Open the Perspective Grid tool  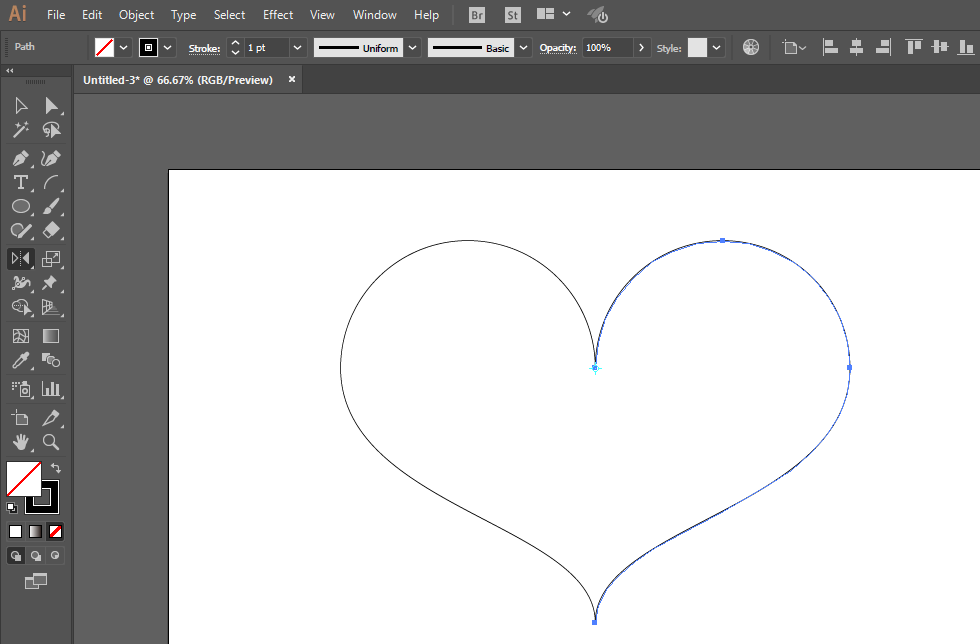[51, 308]
